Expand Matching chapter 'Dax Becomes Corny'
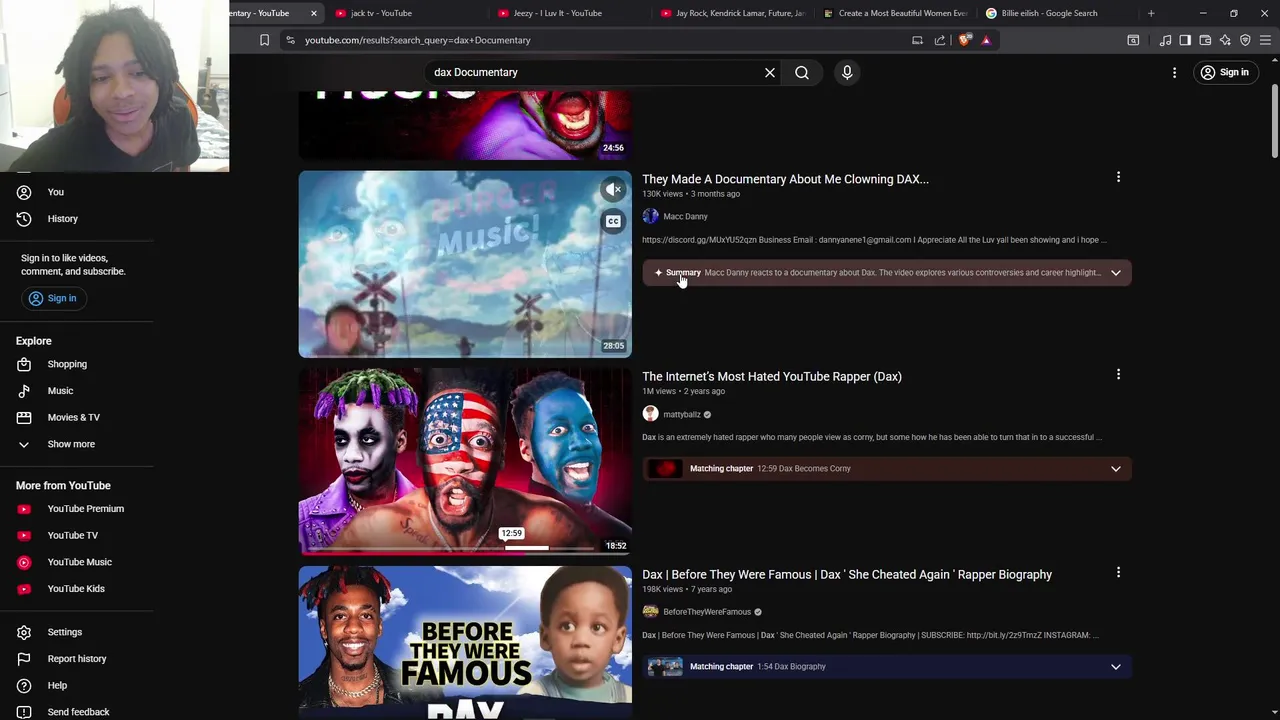This screenshot has width=1280, height=720. [x=887, y=468]
